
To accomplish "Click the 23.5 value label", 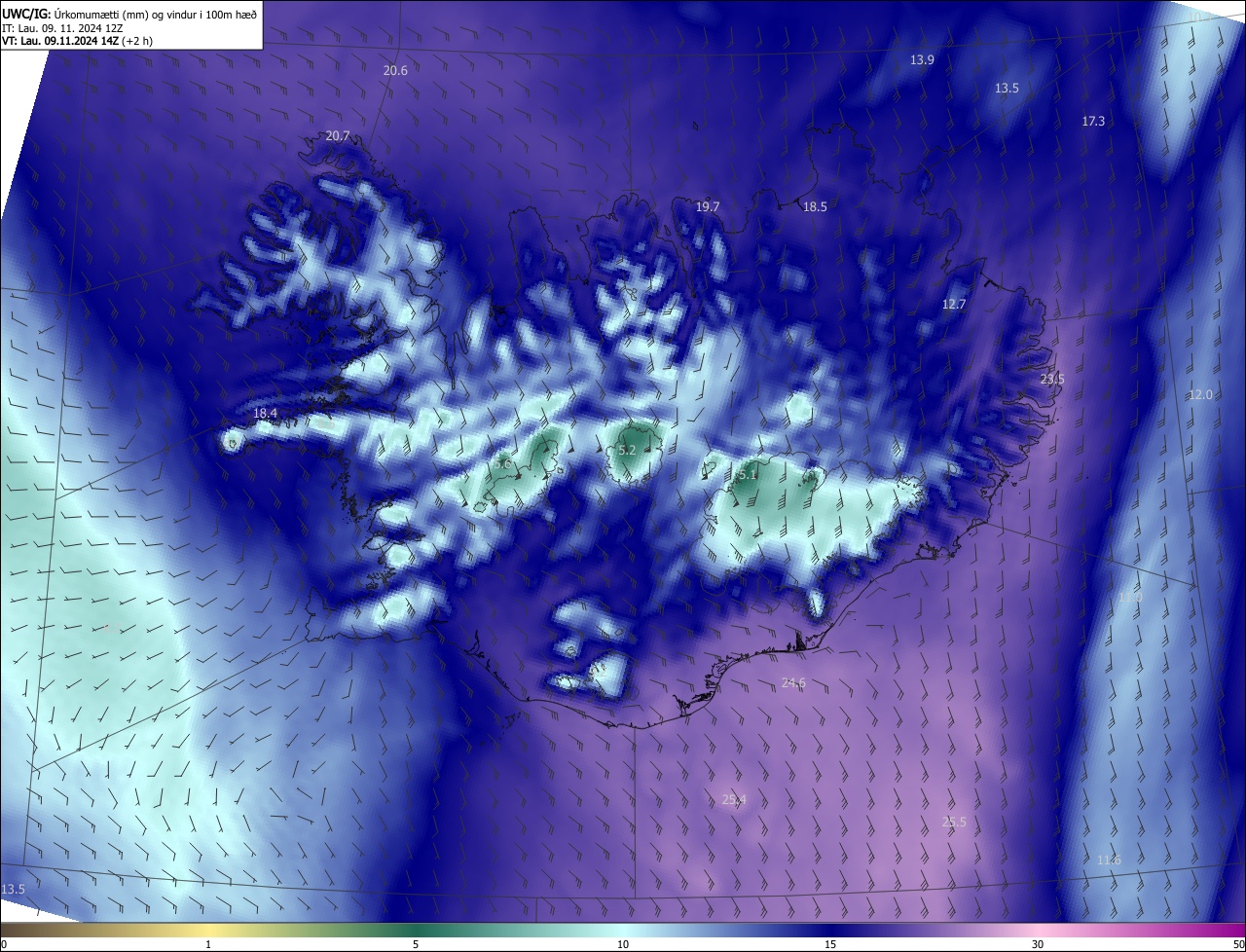I will pyautogui.click(x=1052, y=379).
